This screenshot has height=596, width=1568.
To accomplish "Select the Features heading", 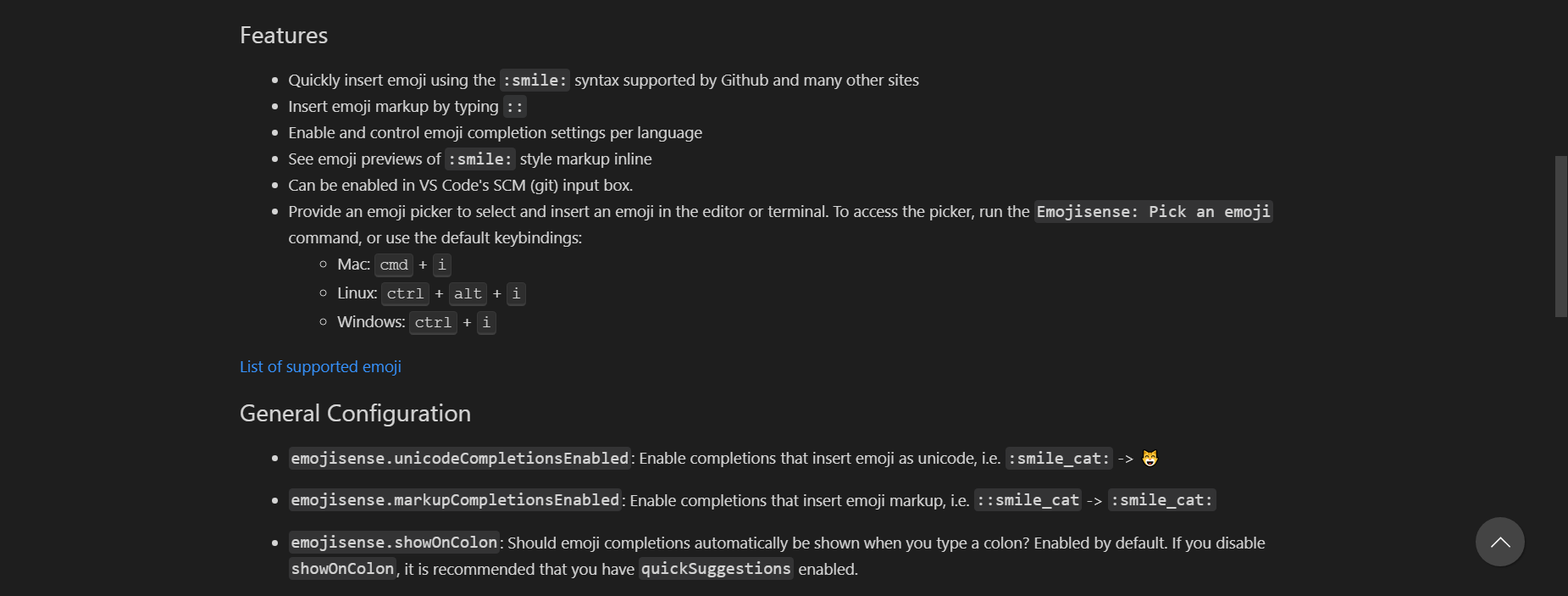I will (x=283, y=36).
